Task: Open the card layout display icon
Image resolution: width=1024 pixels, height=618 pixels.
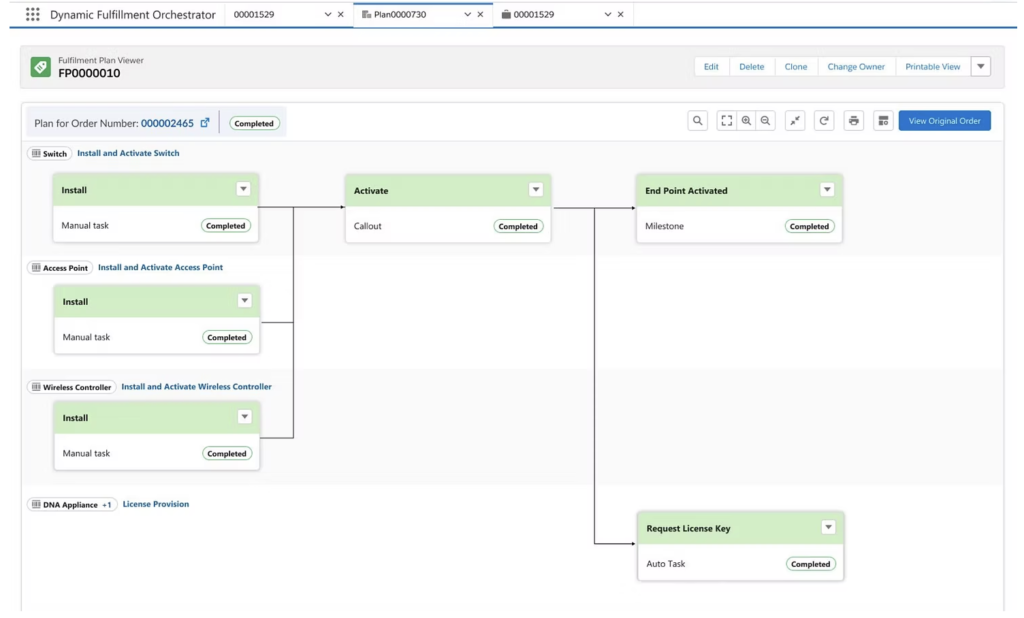Action: (x=882, y=120)
